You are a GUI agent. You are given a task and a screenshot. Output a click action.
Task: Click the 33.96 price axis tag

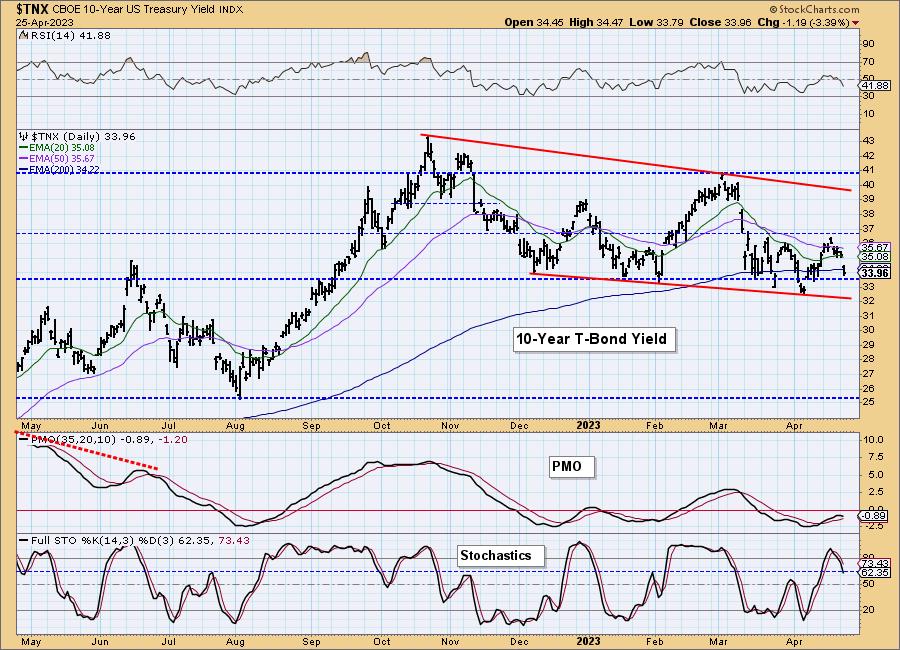875,273
